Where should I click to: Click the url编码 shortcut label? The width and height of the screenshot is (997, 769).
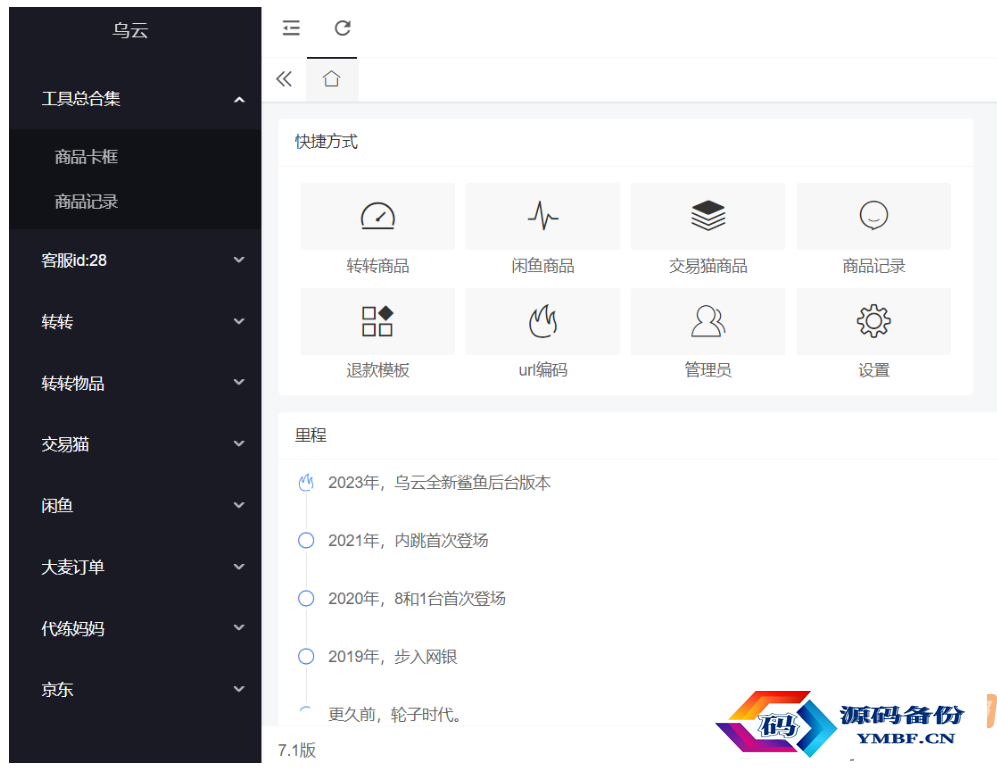tap(542, 370)
